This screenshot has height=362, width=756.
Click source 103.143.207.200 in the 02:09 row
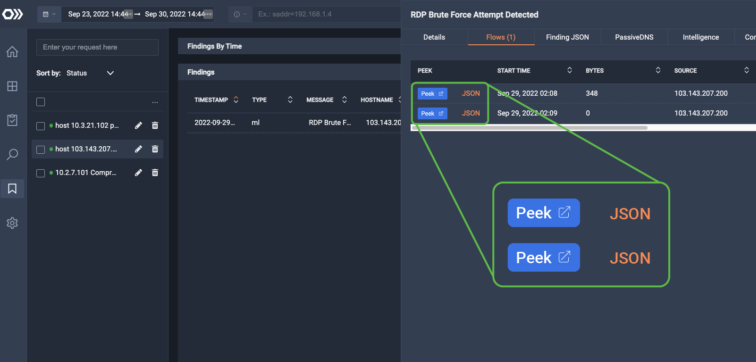tap(701, 113)
